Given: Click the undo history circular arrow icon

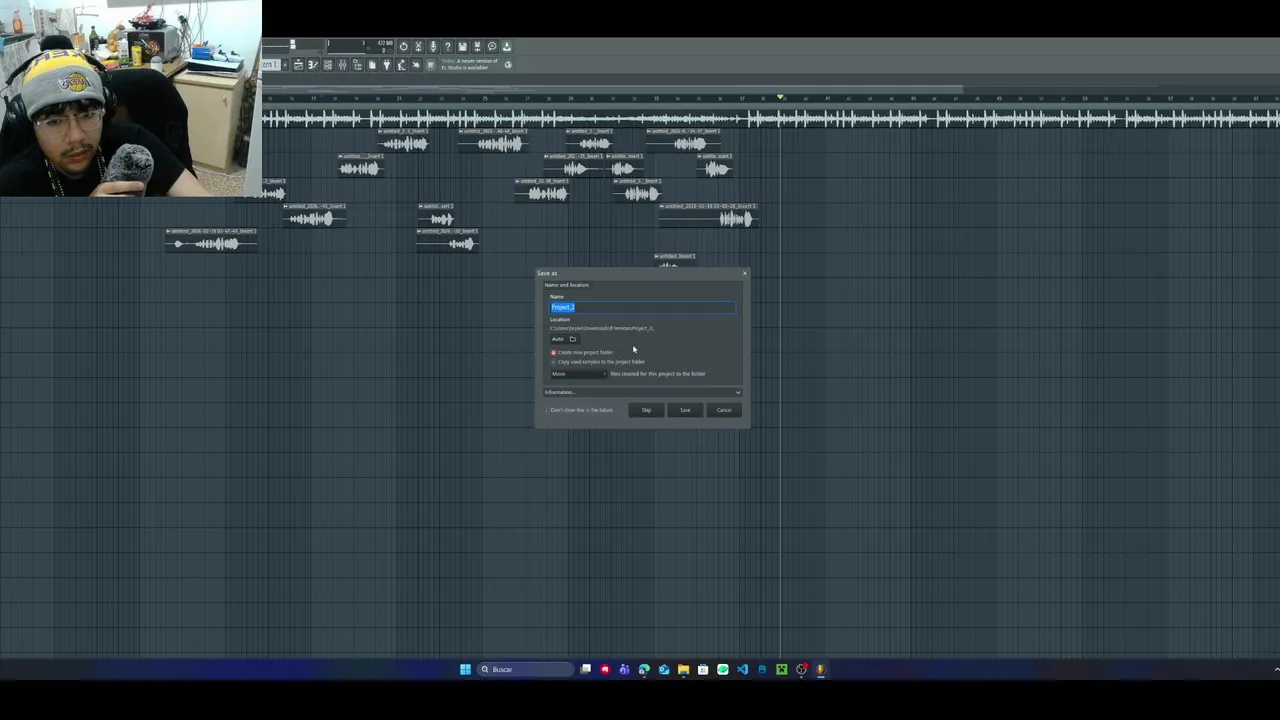Looking at the screenshot, I should pyautogui.click(x=404, y=46).
